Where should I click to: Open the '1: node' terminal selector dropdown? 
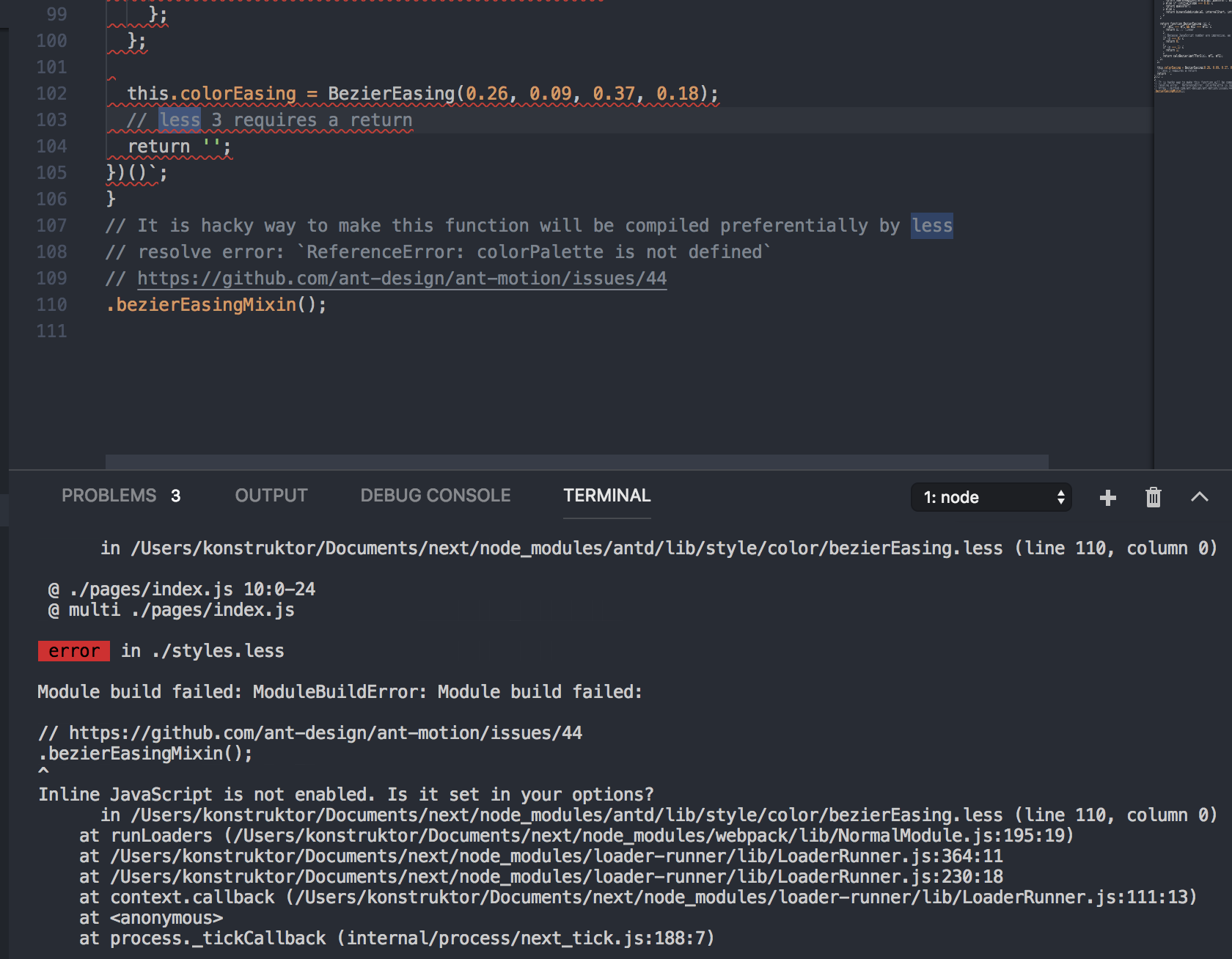coord(991,497)
